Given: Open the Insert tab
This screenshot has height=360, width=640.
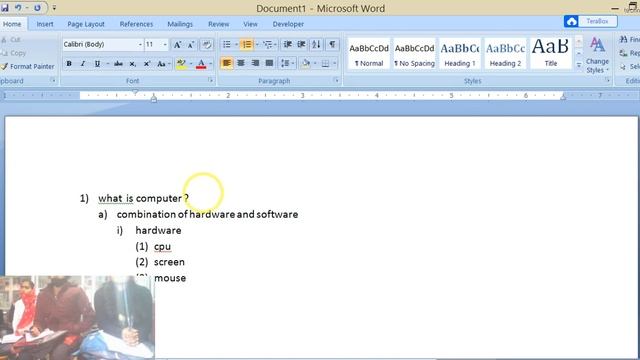Looking at the screenshot, I should tap(45, 24).
